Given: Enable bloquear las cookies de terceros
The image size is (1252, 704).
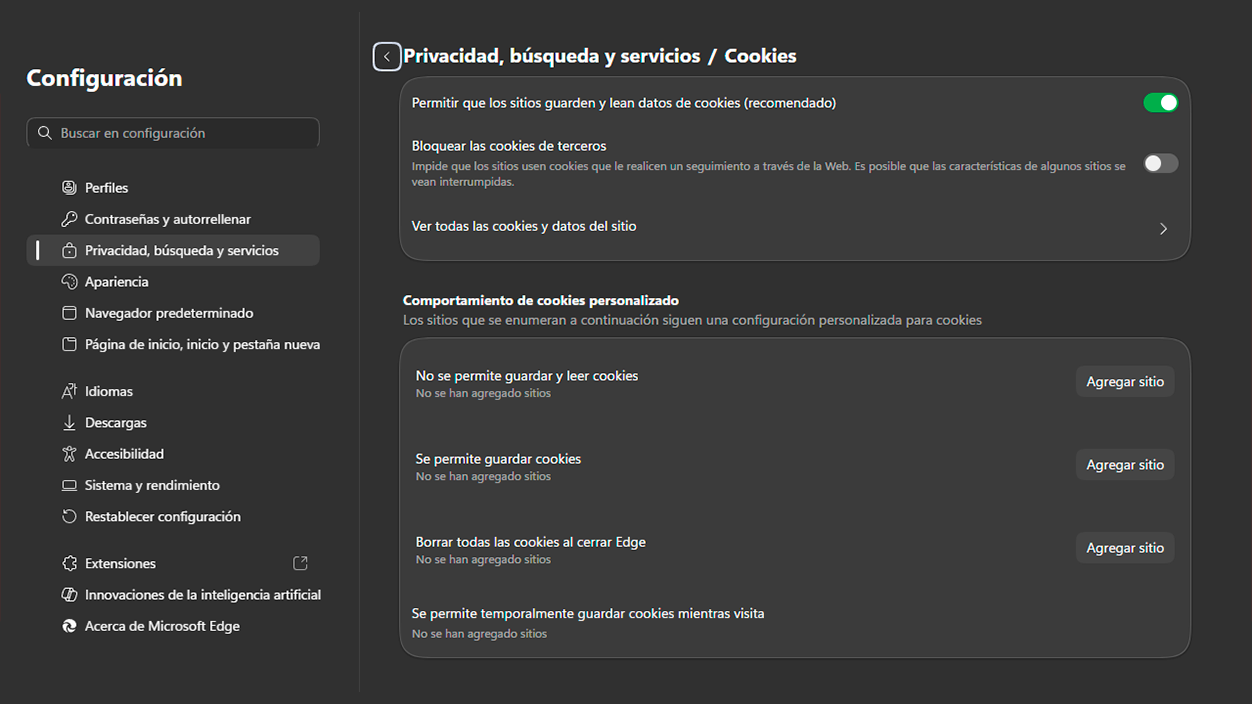Looking at the screenshot, I should 1160,163.
